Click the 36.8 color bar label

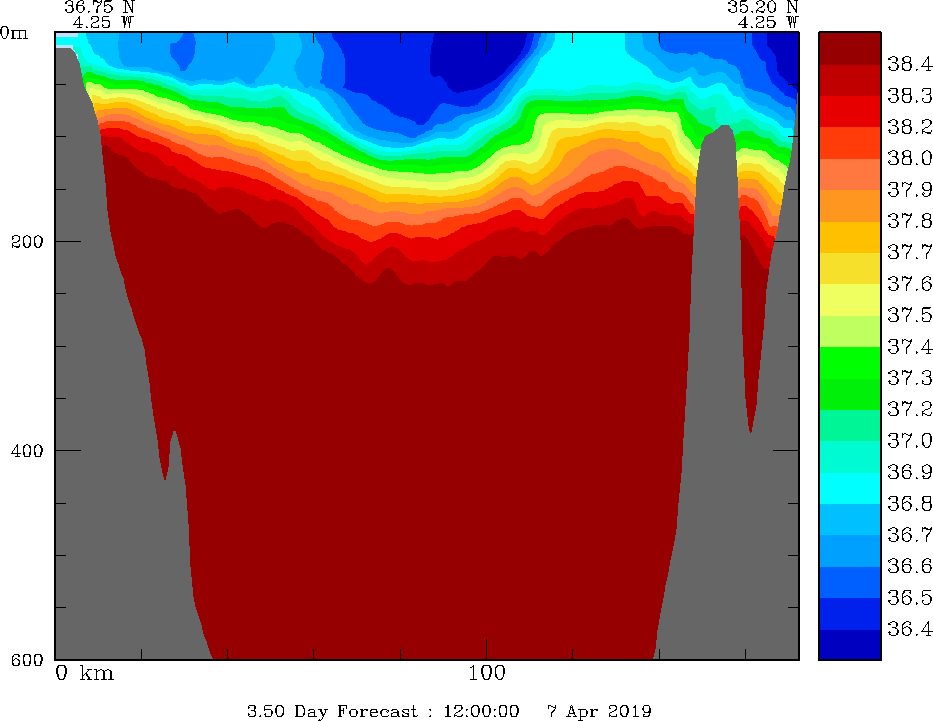point(909,504)
